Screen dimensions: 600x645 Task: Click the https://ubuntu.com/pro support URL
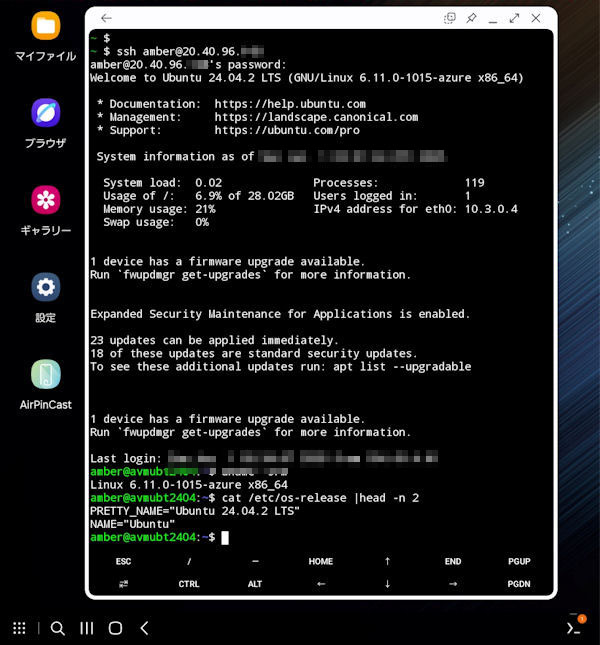click(x=287, y=130)
